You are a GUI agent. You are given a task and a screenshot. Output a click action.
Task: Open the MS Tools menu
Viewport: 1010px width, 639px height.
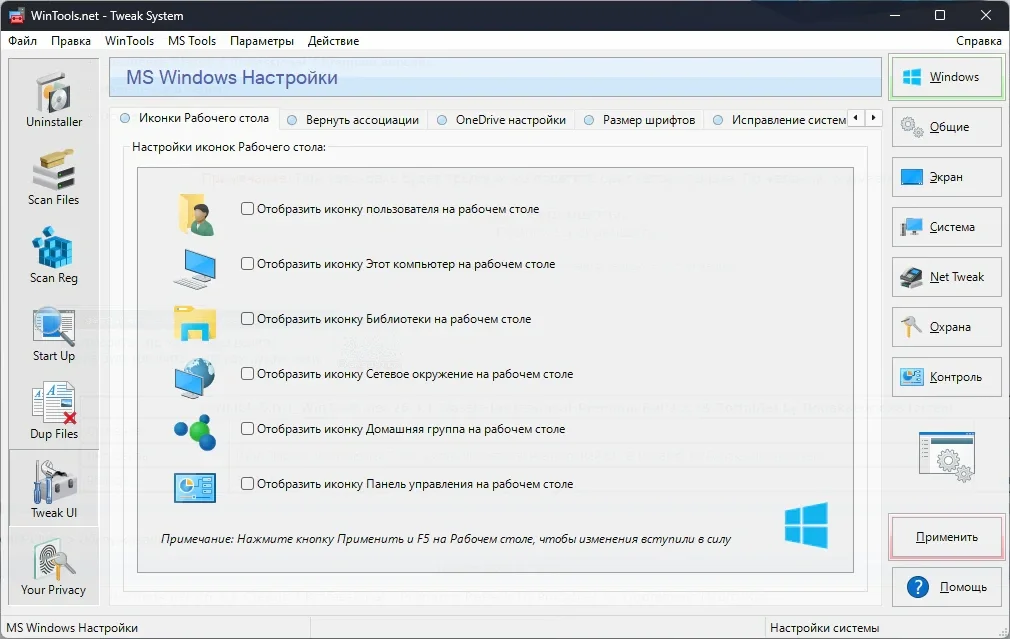191,41
